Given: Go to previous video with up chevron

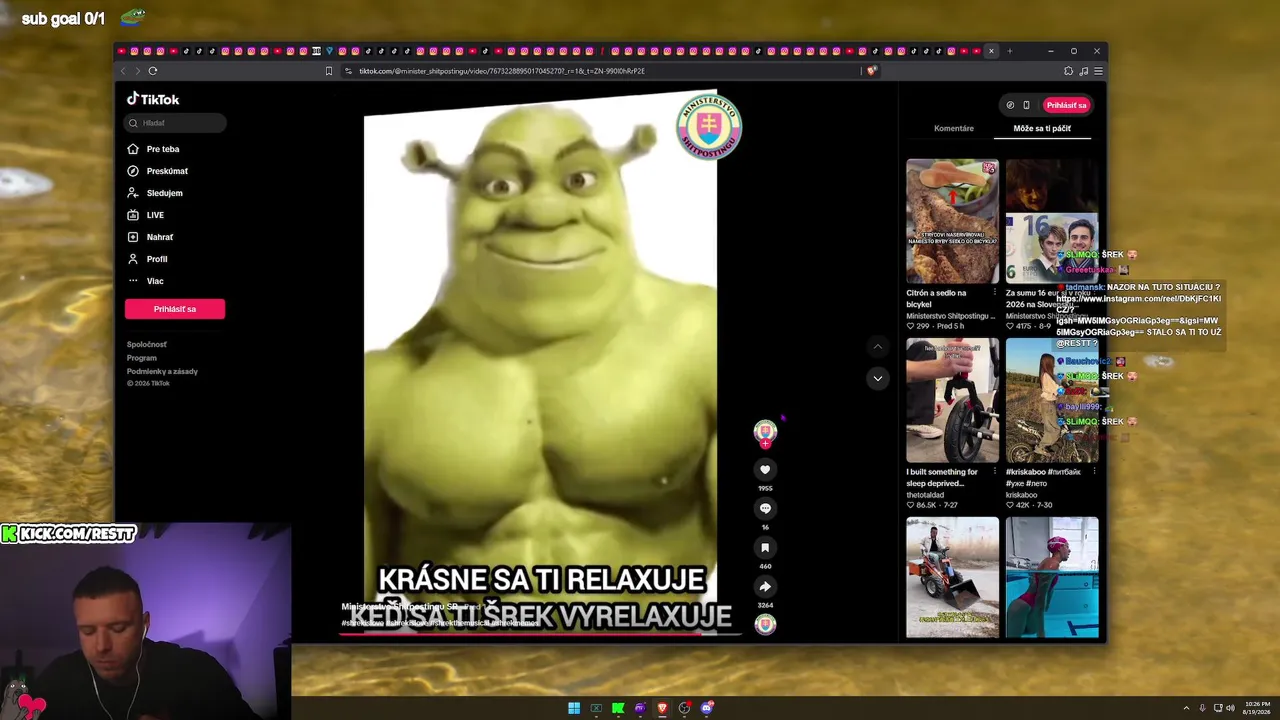Looking at the screenshot, I should click(877, 347).
